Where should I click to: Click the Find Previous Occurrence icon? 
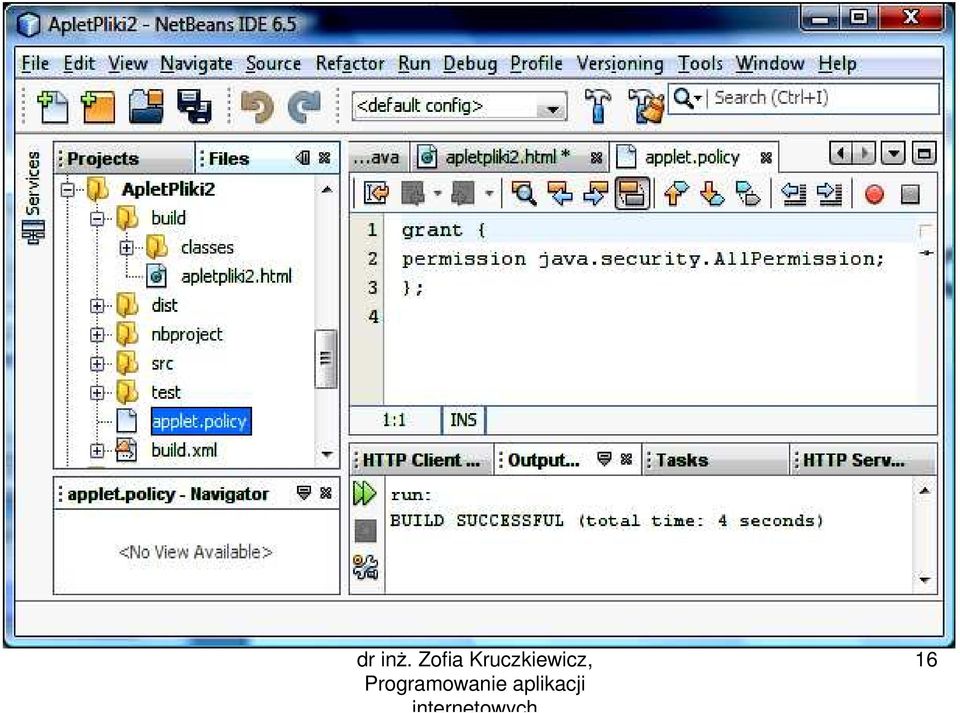[x=560, y=194]
